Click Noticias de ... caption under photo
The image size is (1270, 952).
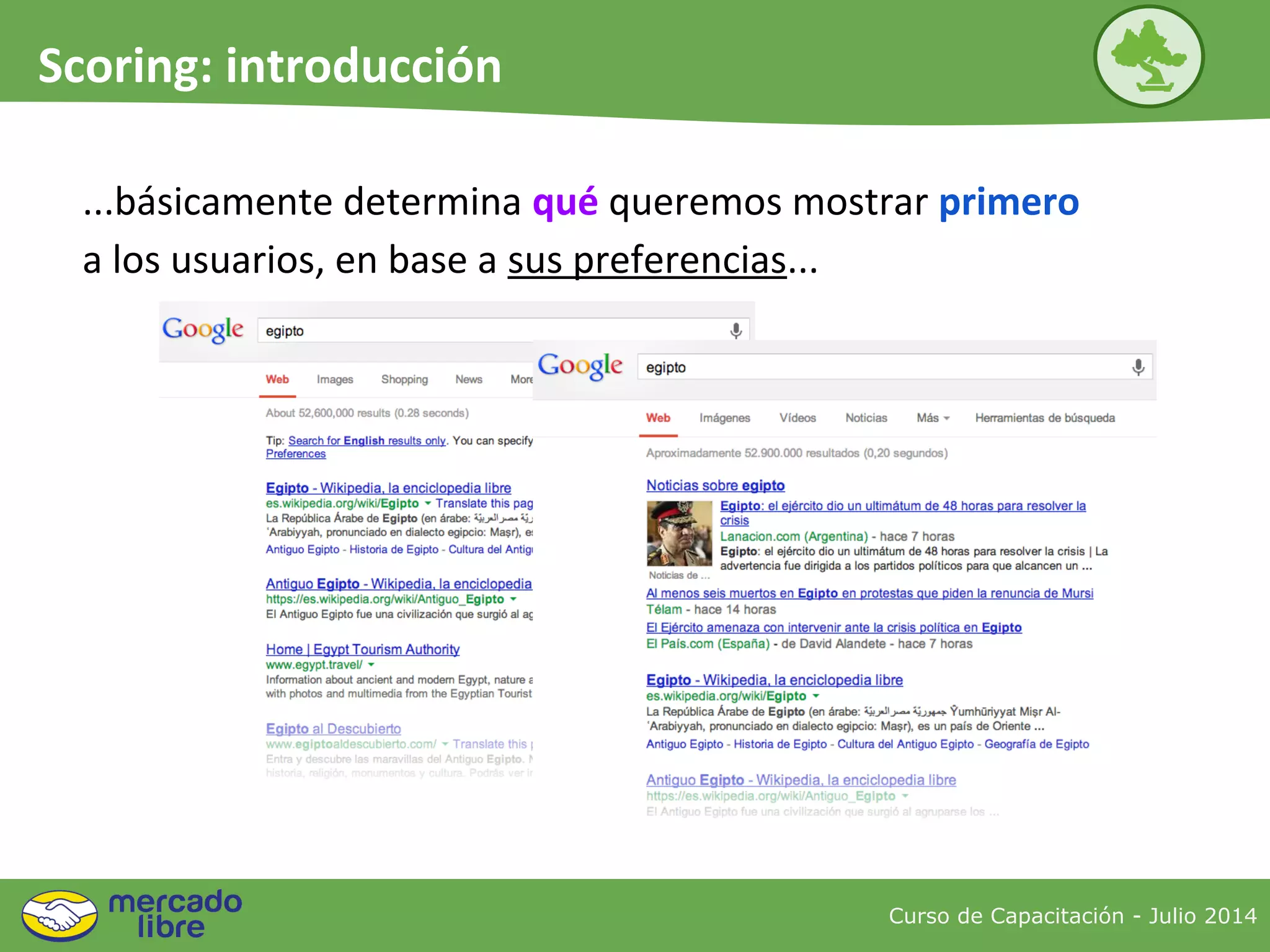coord(679,576)
